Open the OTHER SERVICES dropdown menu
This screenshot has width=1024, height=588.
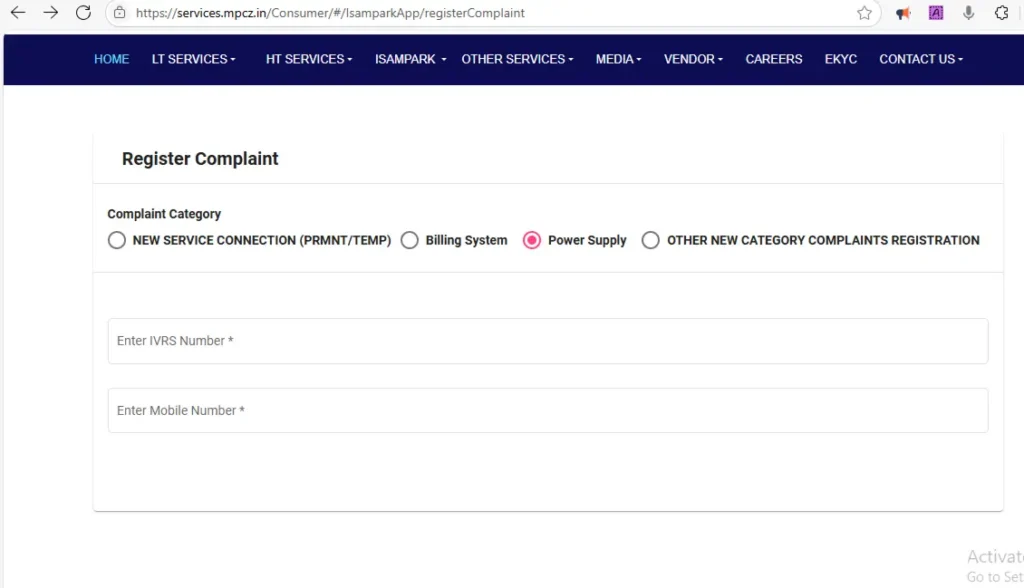(517, 59)
